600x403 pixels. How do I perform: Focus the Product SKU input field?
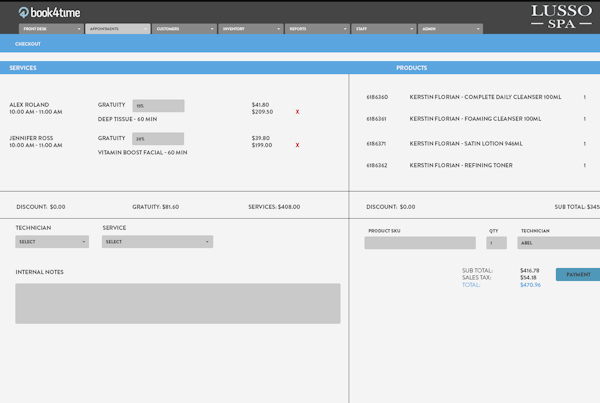pyautogui.click(x=420, y=243)
